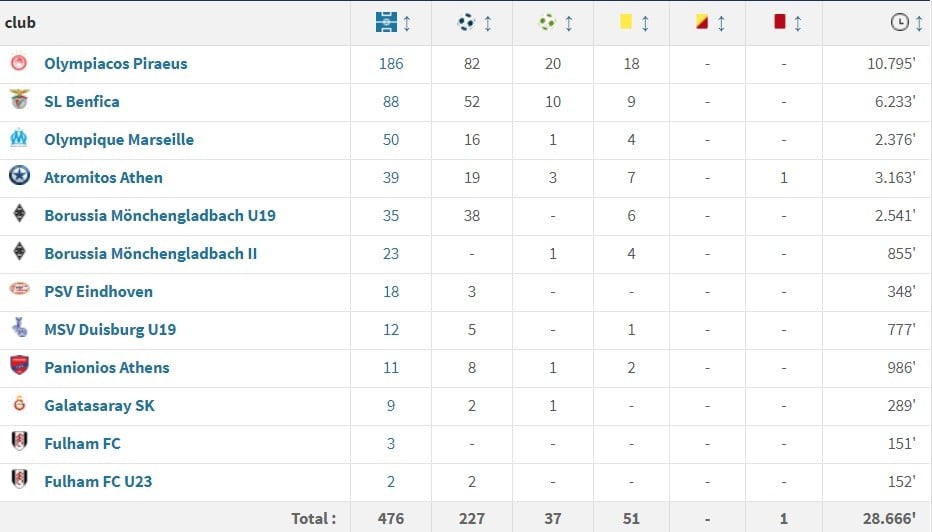Click the green assists ball header icon
The width and height of the screenshot is (932, 532).
[547, 23]
